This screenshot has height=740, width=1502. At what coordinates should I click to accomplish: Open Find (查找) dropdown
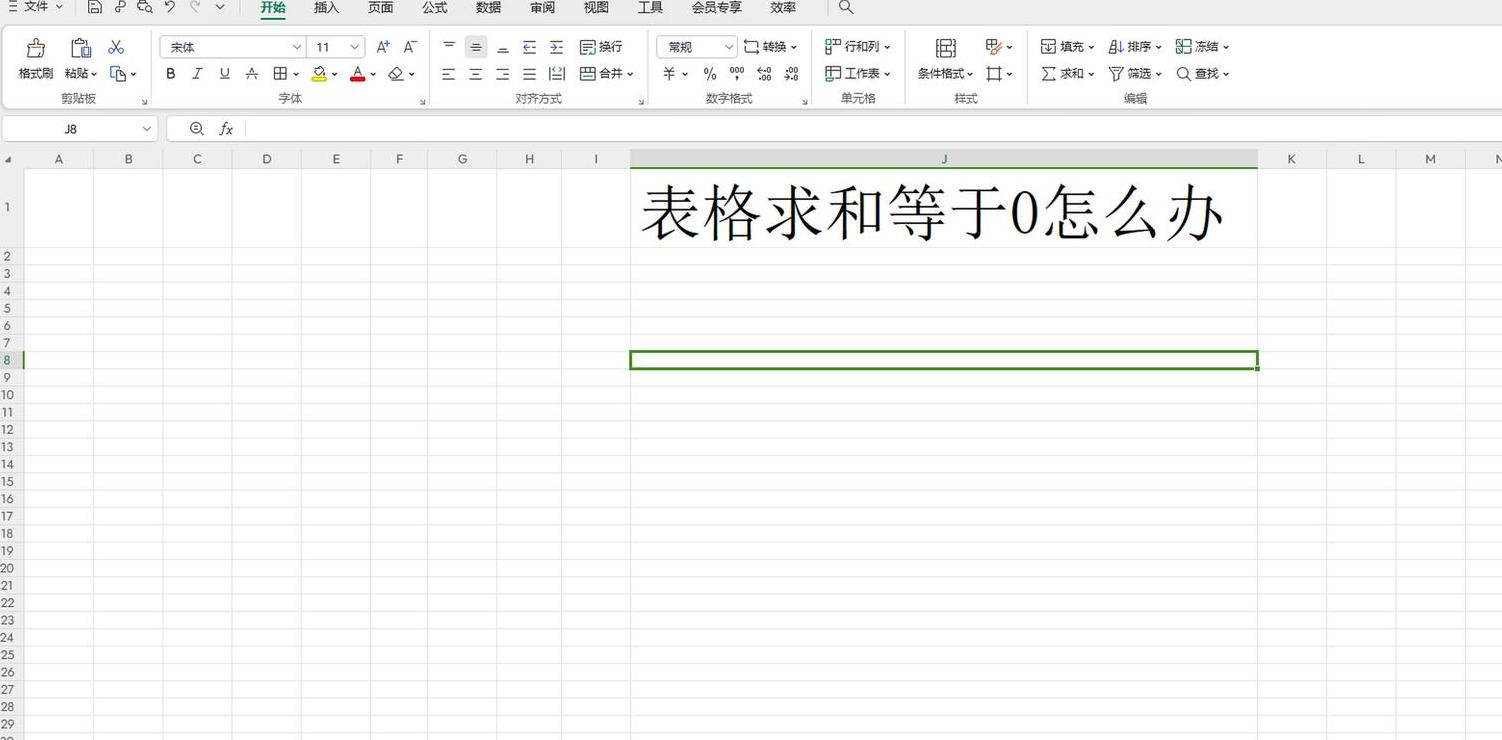coord(1202,74)
